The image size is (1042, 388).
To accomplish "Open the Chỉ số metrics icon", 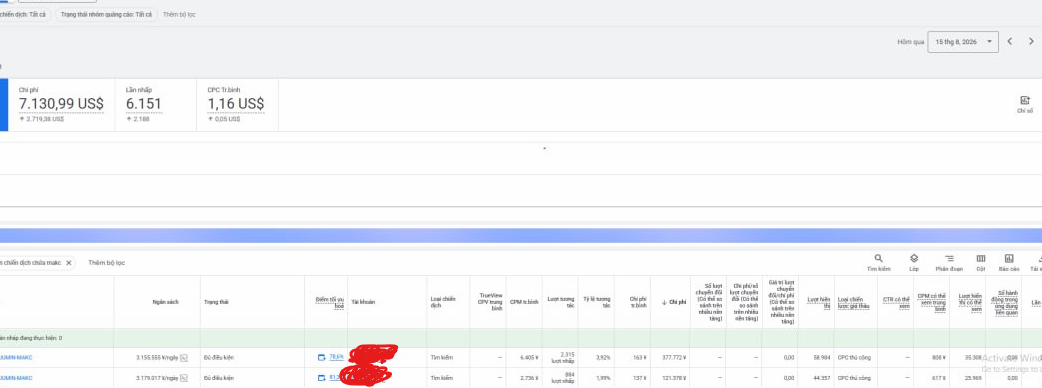I will pyautogui.click(x=1025, y=104).
